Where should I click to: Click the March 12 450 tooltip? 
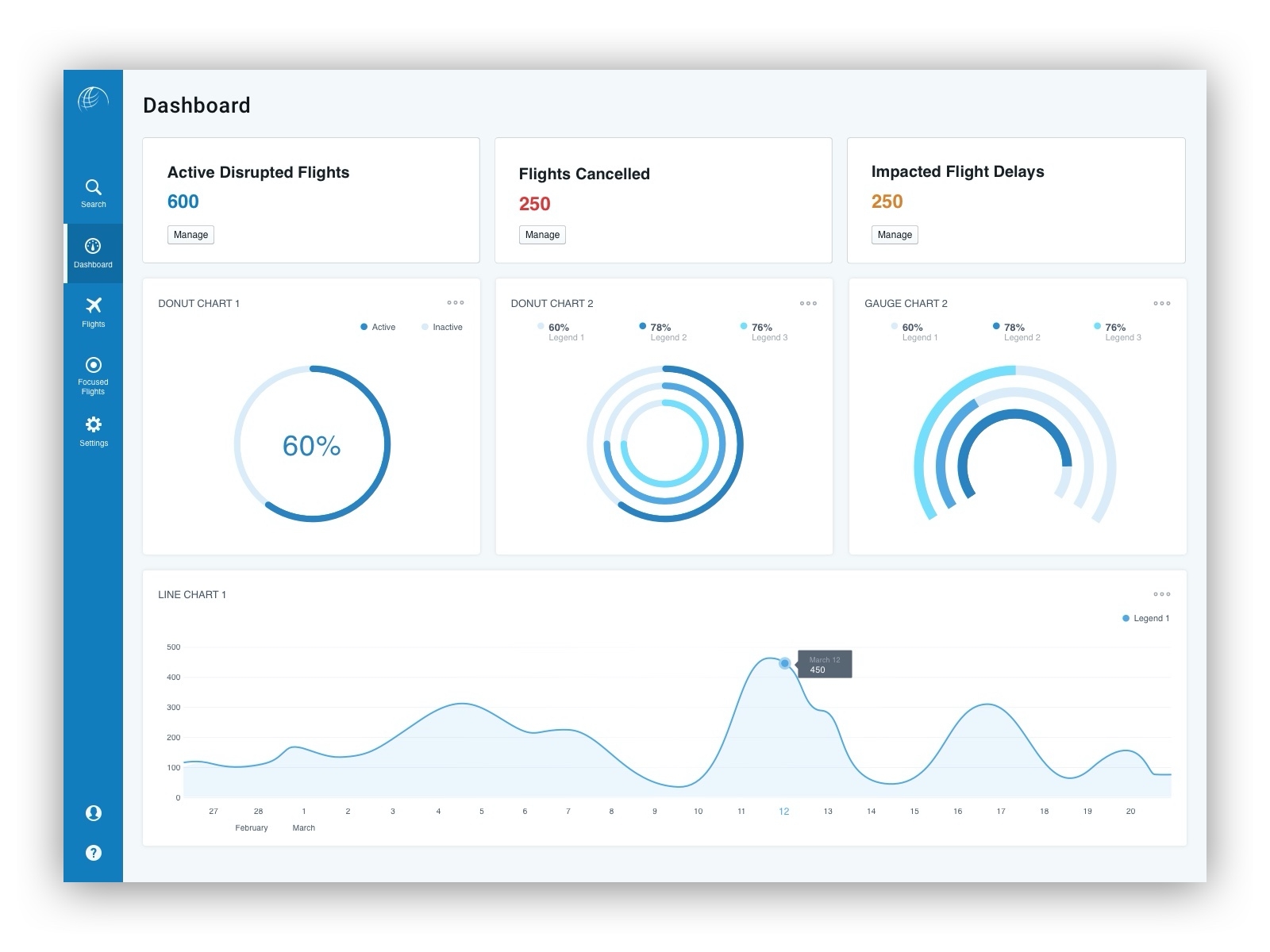(825, 665)
